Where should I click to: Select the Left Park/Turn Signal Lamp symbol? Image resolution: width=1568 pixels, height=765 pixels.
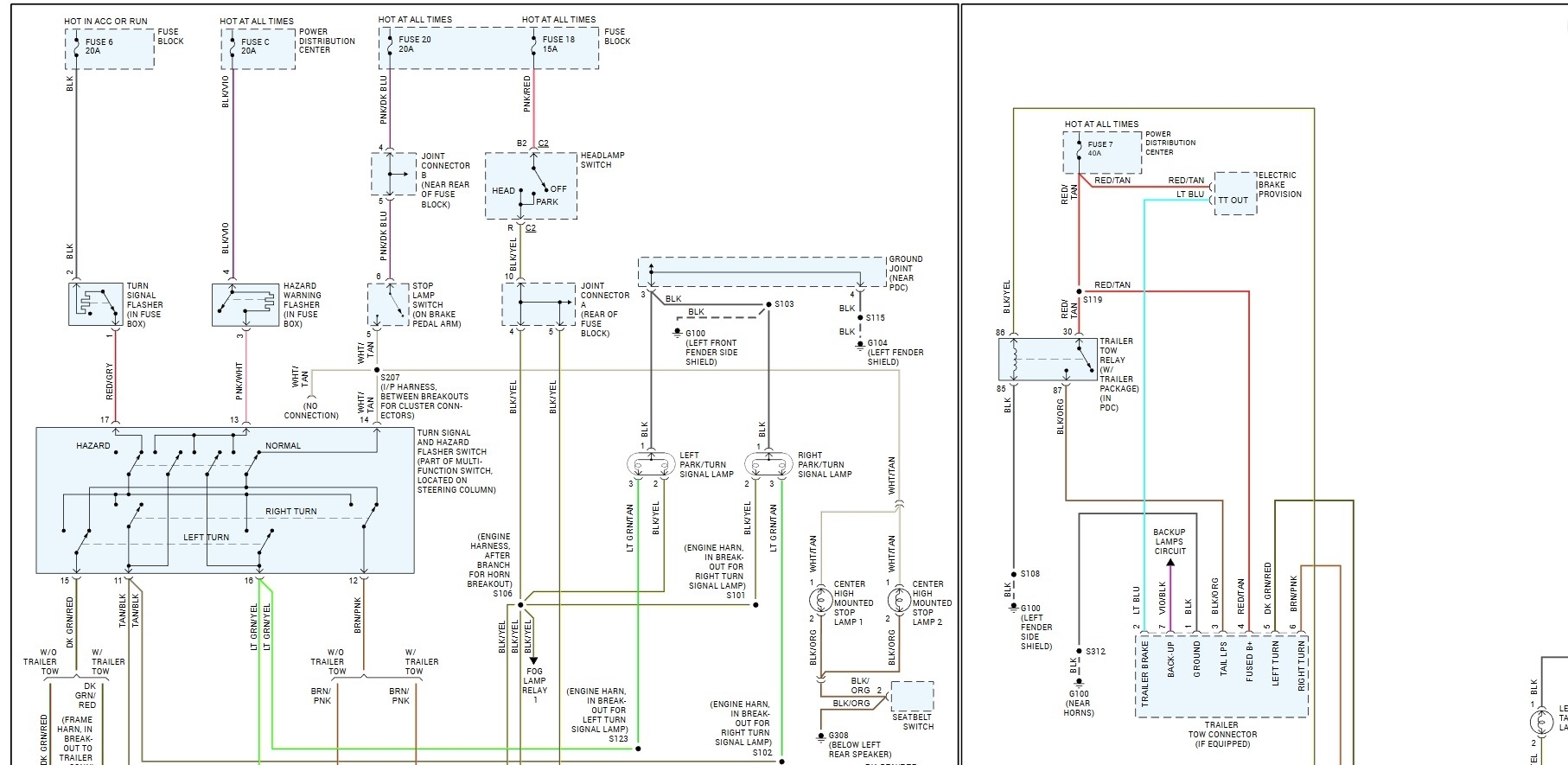(650, 465)
